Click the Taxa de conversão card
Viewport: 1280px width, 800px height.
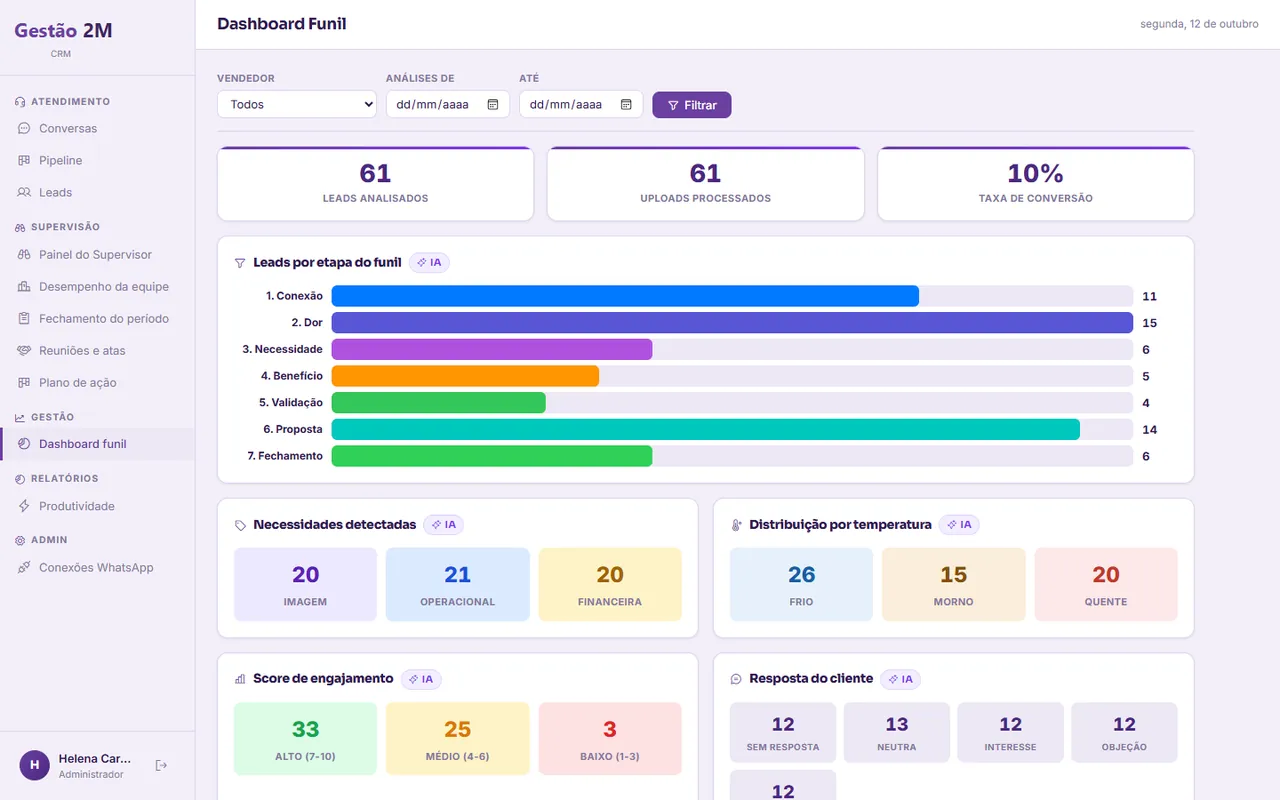coord(1036,184)
